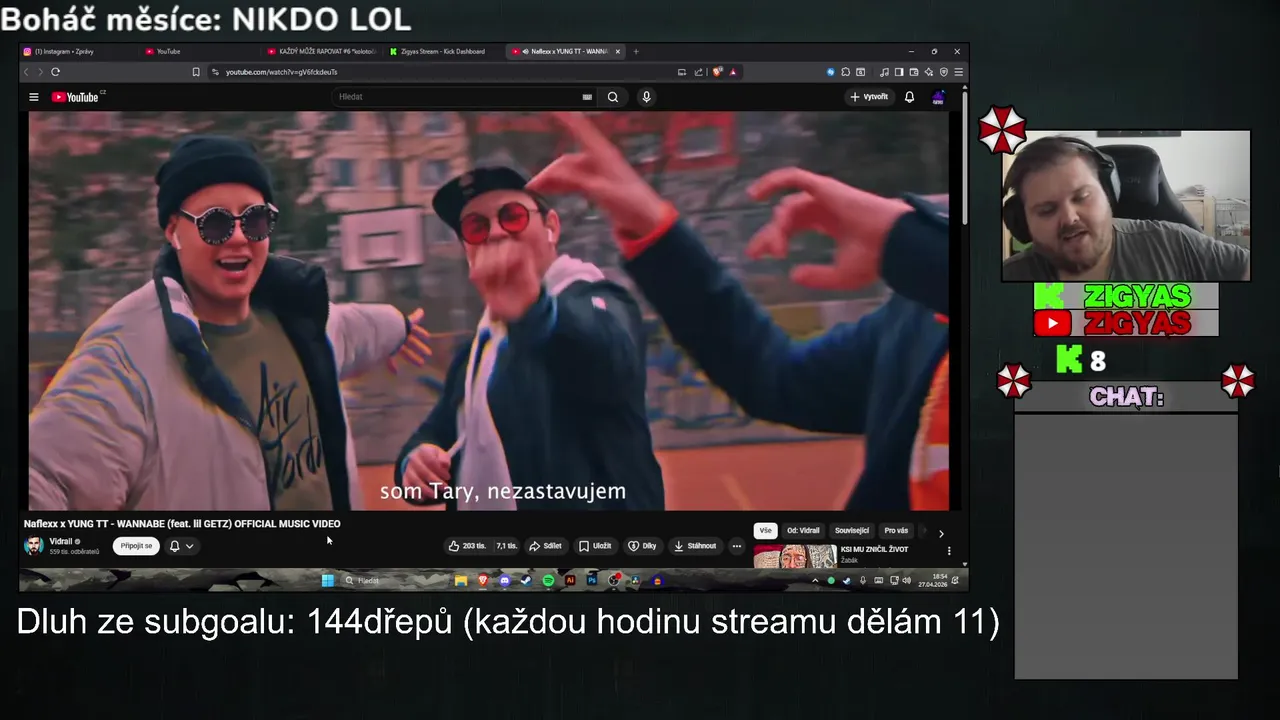Open the Vidrail channel name link

click(61, 541)
